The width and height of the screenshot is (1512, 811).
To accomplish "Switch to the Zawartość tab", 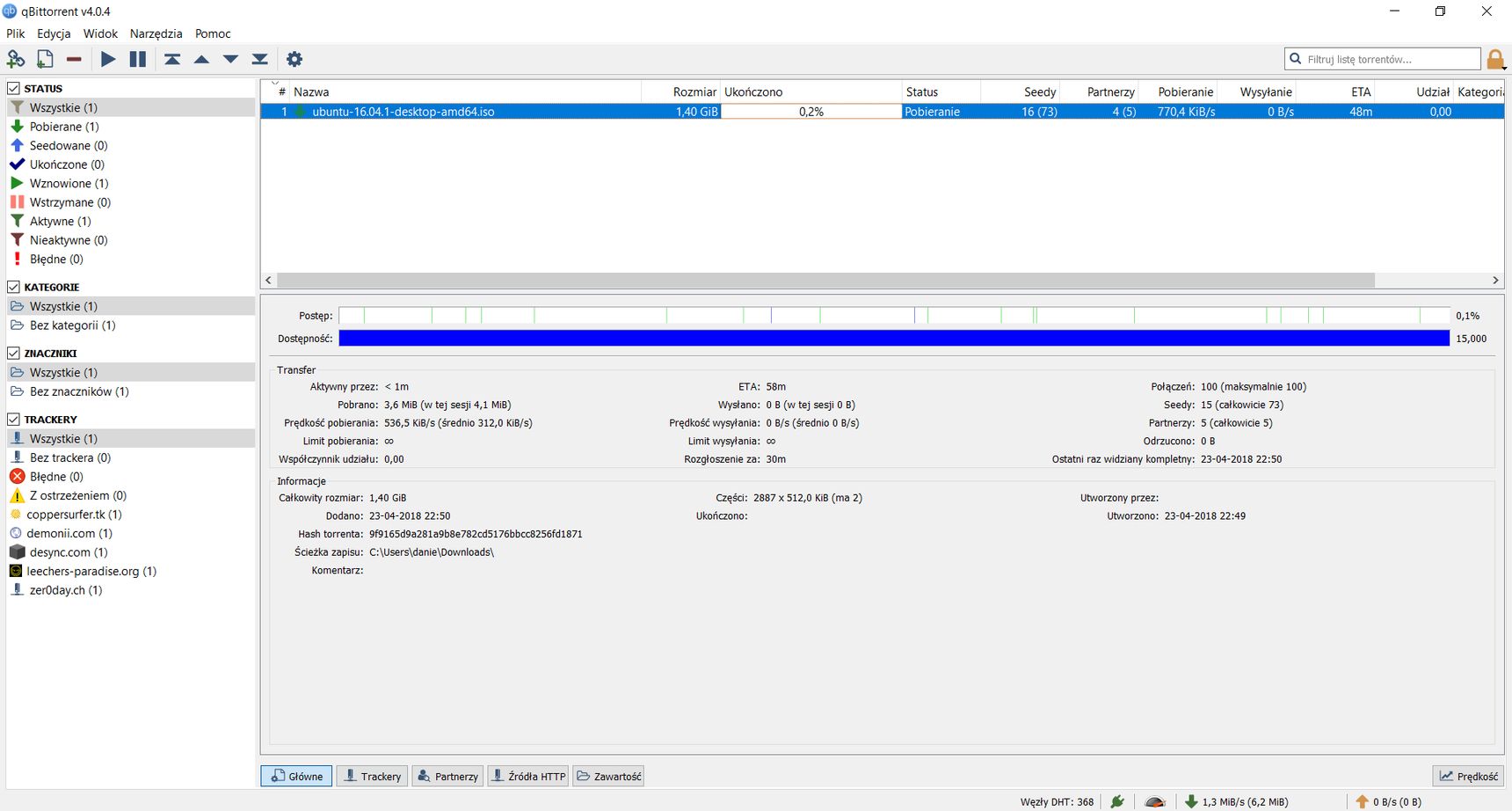I will click(x=608, y=776).
